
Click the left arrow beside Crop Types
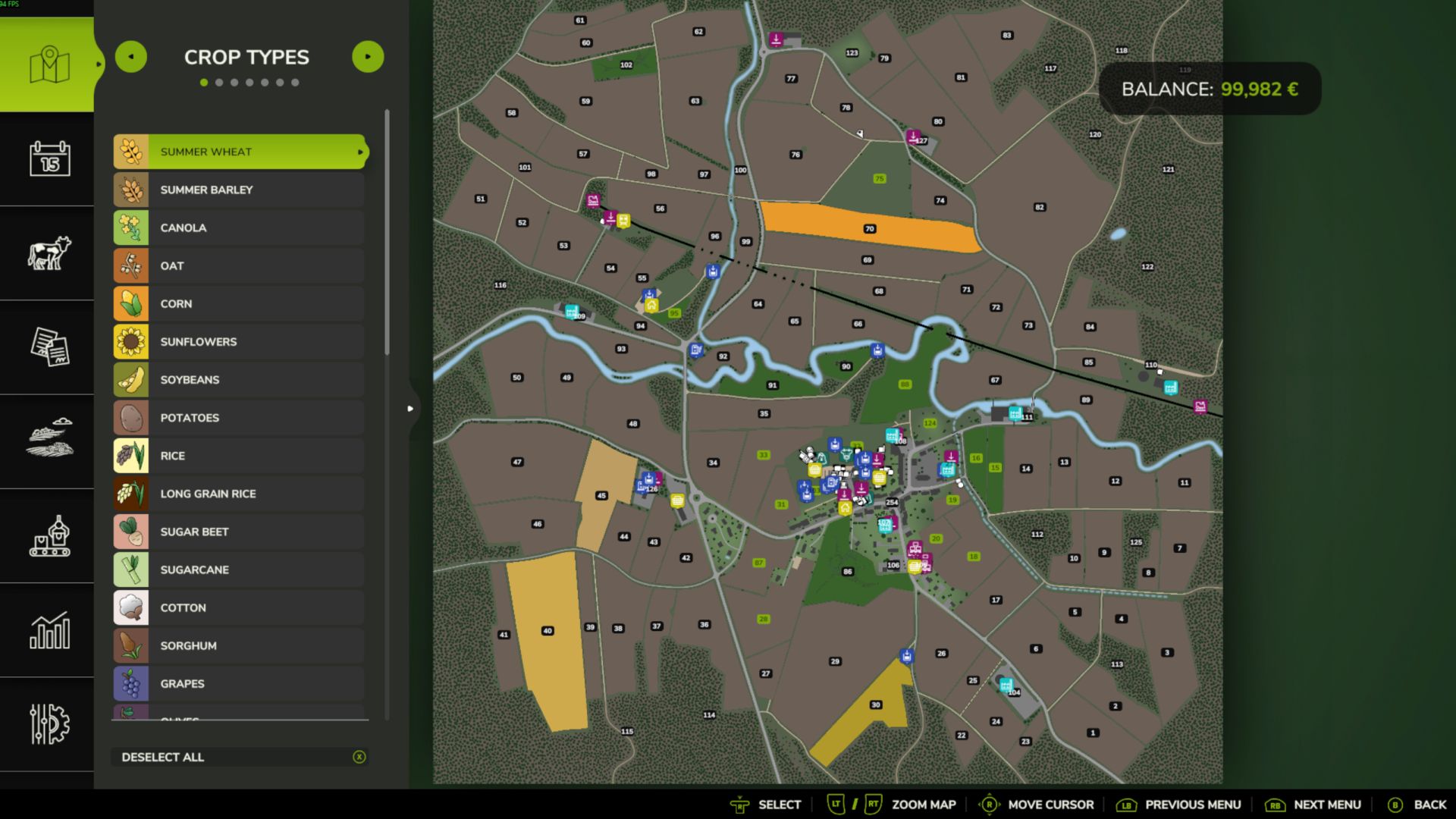point(131,56)
